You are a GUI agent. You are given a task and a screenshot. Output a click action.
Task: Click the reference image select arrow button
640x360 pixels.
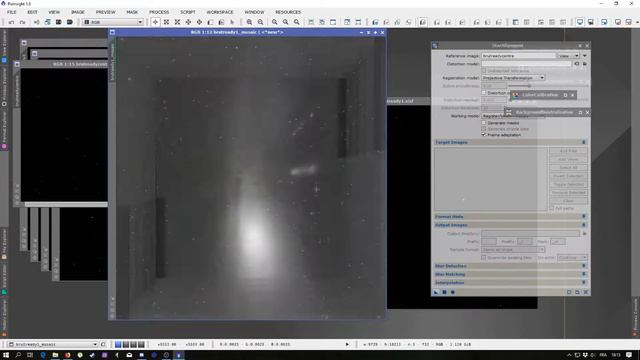tap(584, 56)
